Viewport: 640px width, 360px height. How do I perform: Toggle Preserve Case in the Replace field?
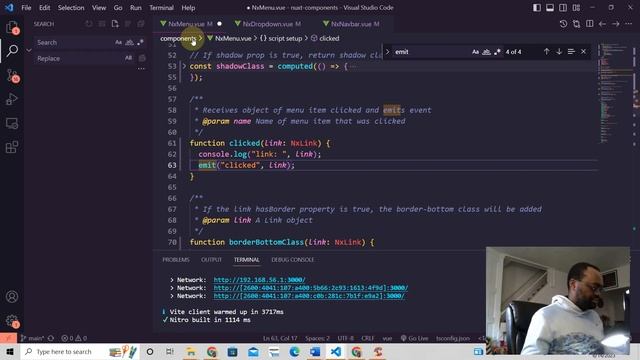point(128,58)
